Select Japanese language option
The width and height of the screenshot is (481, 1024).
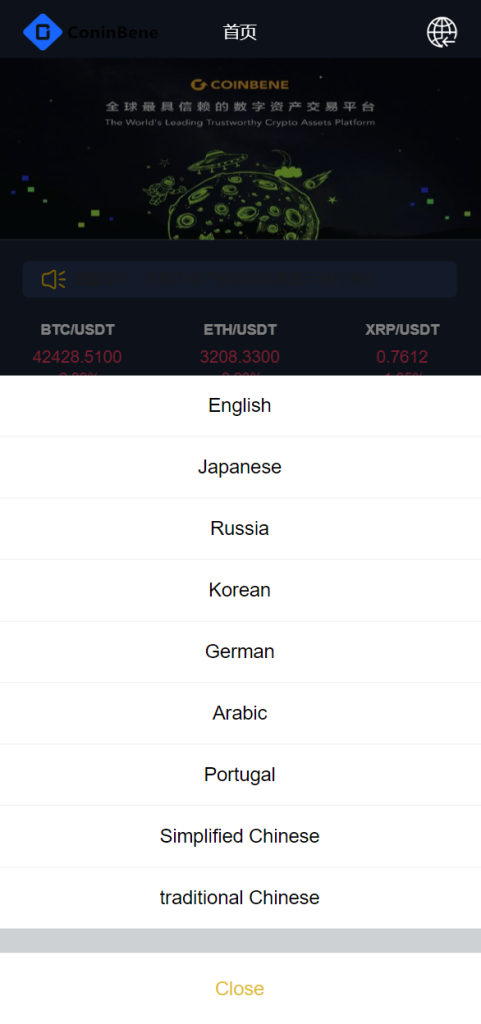240,467
